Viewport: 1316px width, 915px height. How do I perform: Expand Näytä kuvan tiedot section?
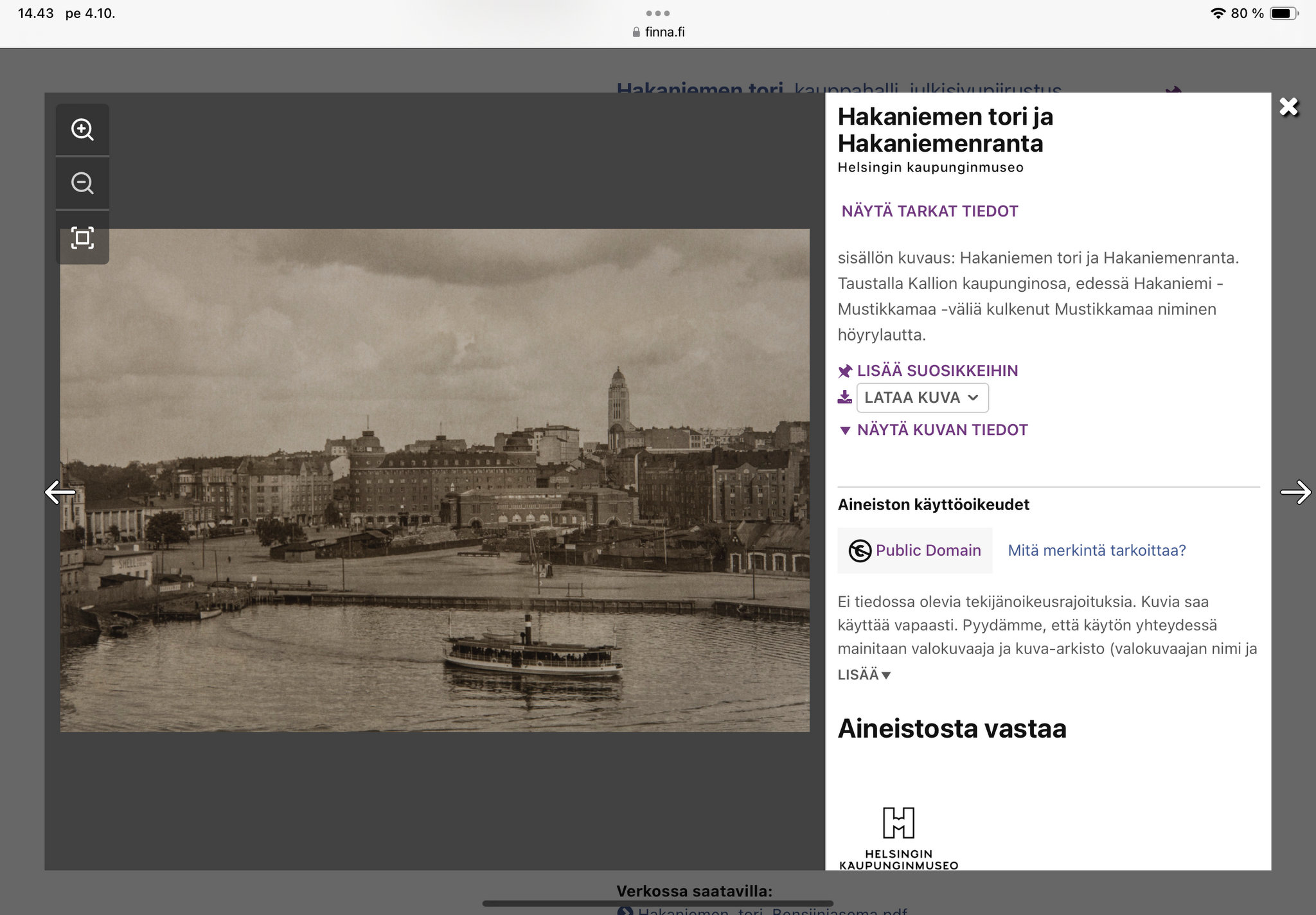tap(941, 430)
